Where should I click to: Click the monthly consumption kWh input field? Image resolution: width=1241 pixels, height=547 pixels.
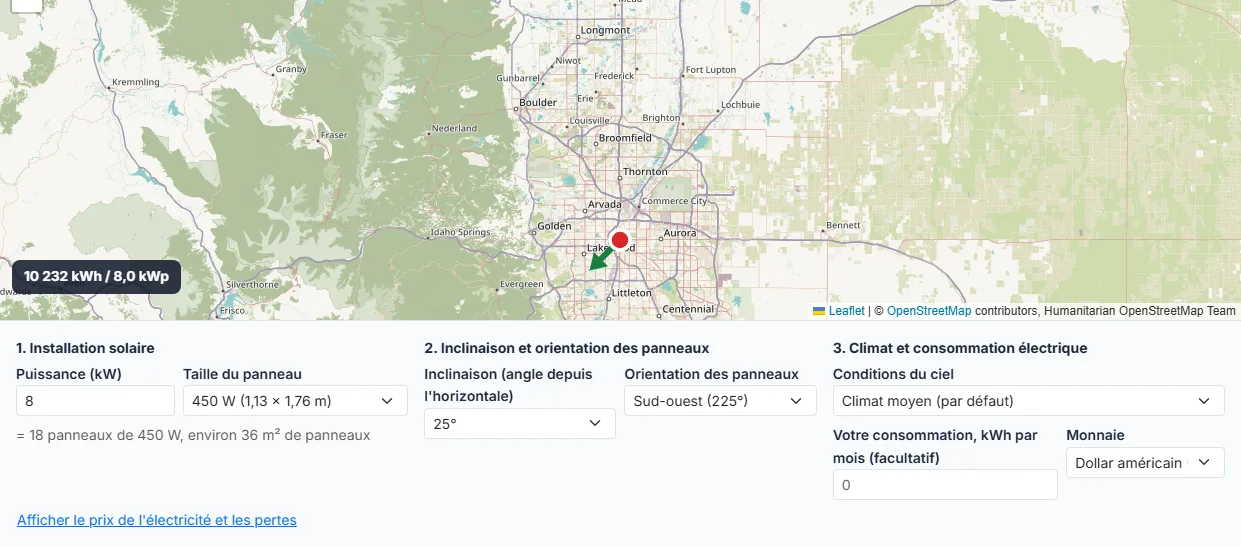tap(945, 484)
